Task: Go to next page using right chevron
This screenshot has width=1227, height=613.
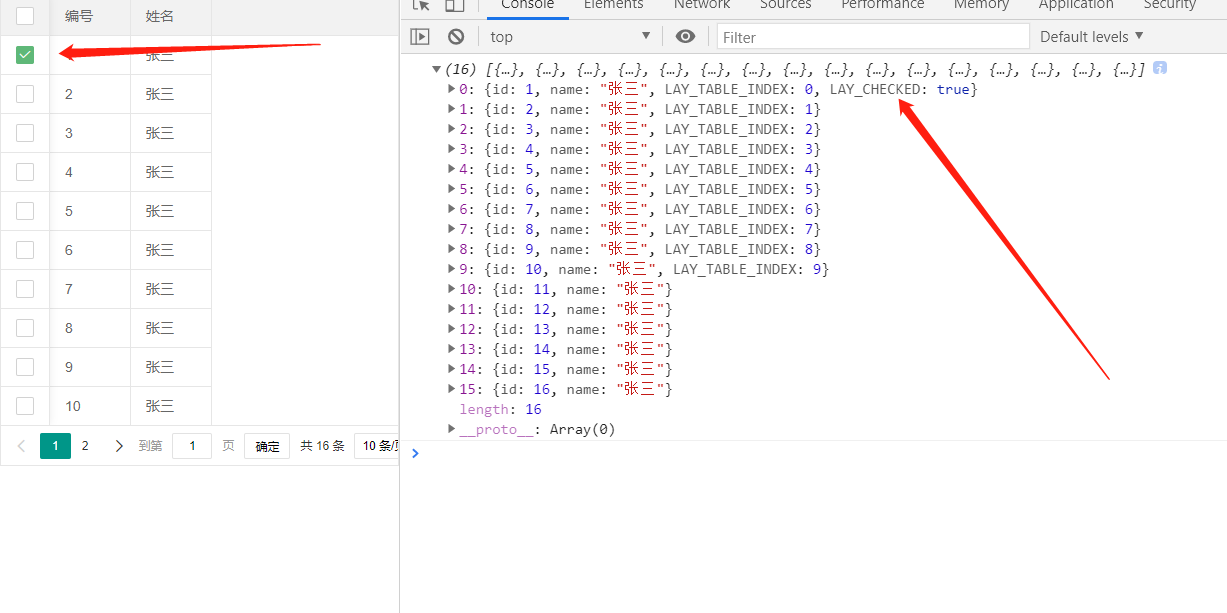Action: (x=119, y=446)
